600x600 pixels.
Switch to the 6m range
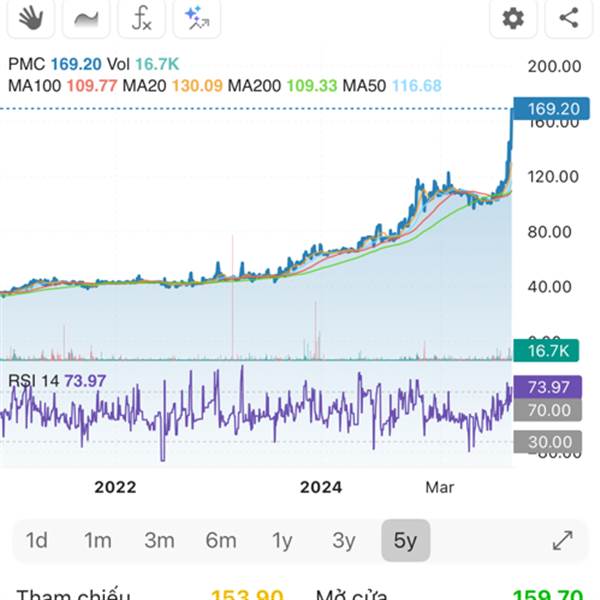pyautogui.click(x=220, y=541)
